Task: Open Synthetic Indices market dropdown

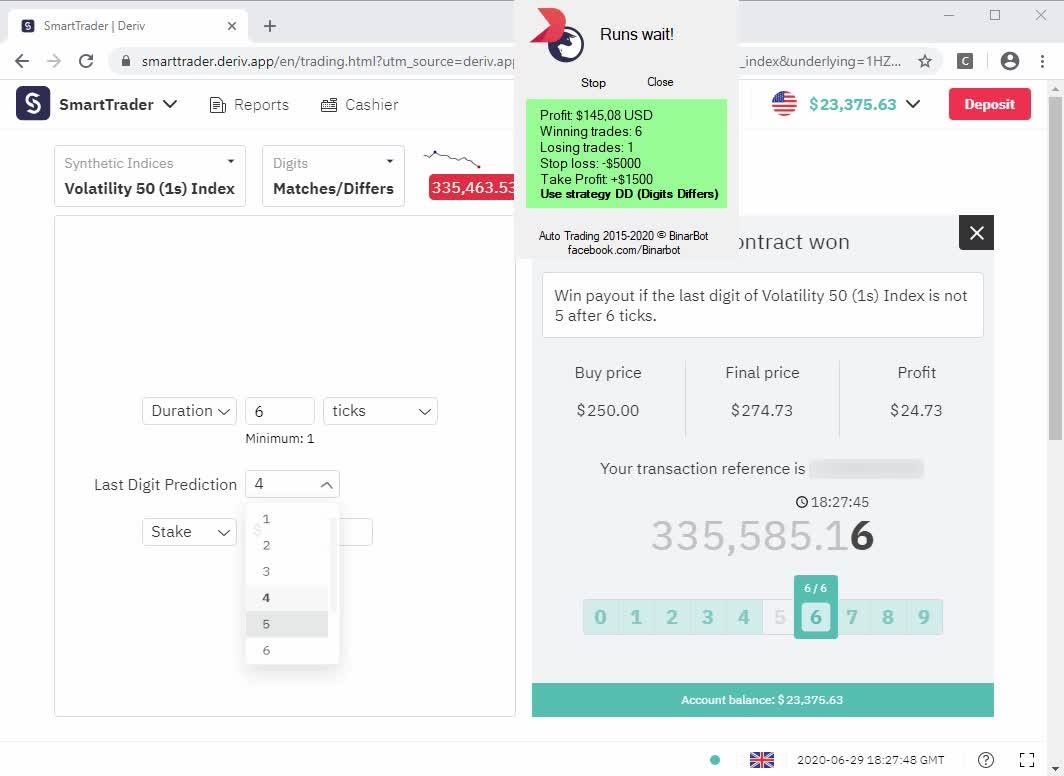Action: [x=150, y=176]
